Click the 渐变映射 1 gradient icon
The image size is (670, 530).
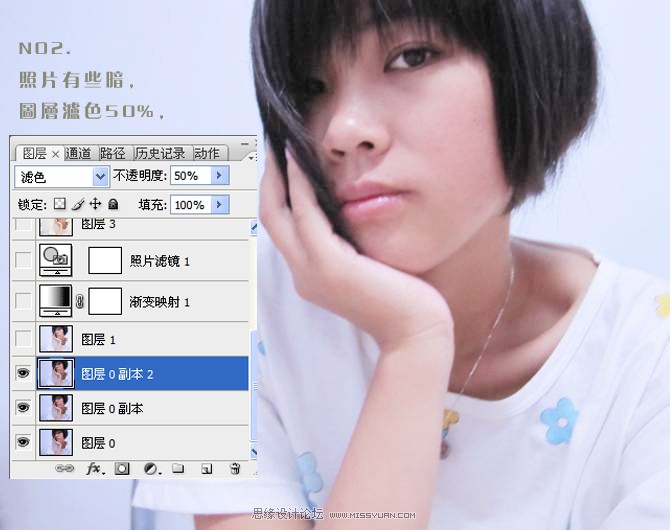tap(56, 301)
